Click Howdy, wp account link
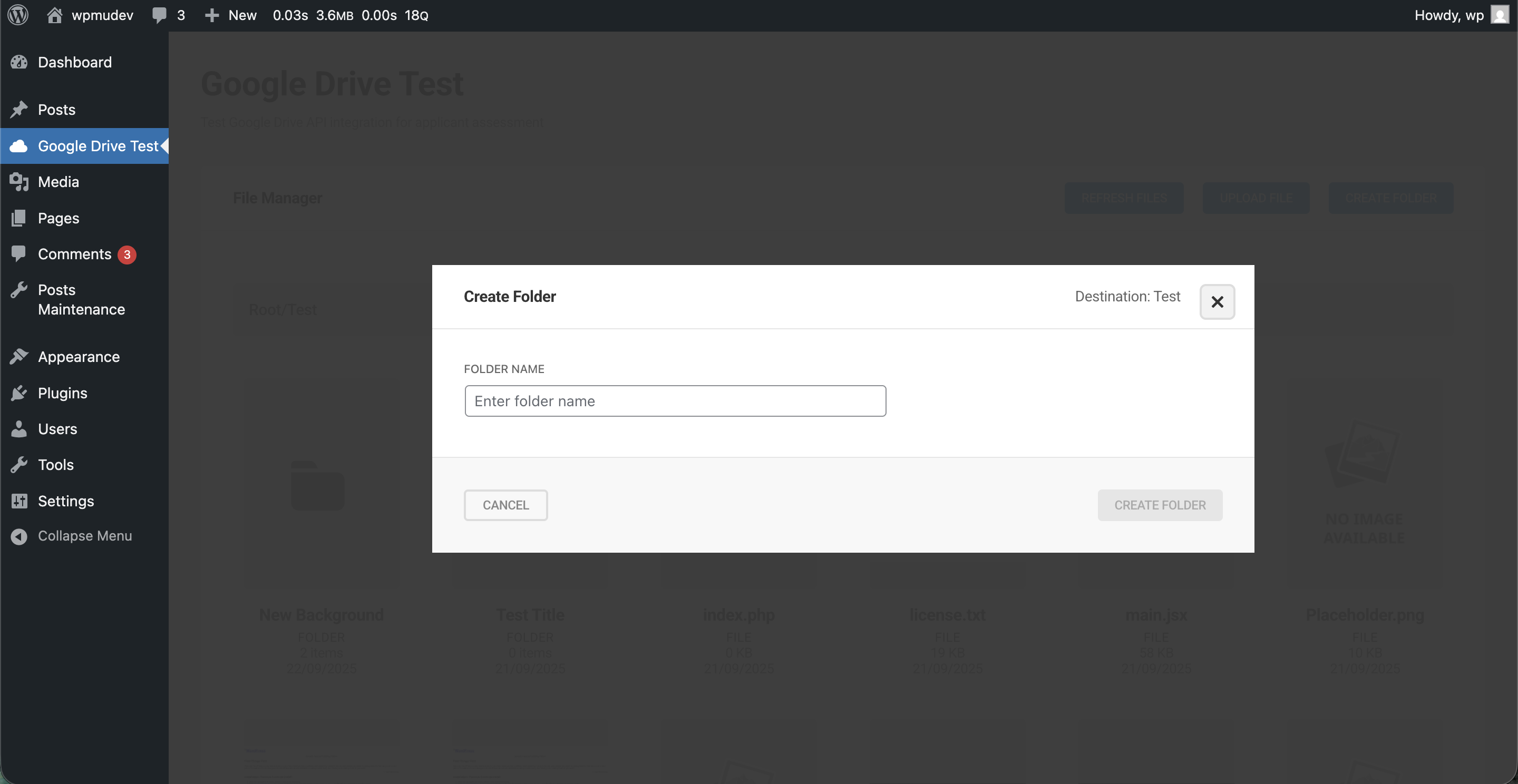Viewport: 1518px width, 784px height. [1449, 15]
